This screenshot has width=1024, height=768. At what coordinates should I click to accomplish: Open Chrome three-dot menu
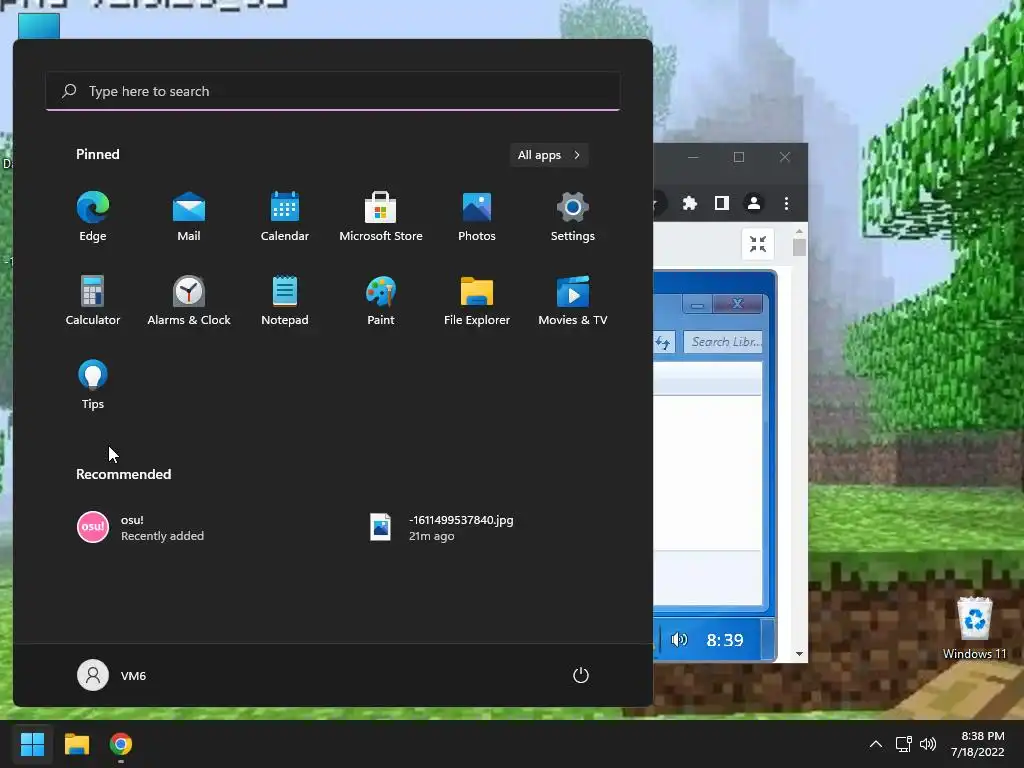click(x=786, y=204)
